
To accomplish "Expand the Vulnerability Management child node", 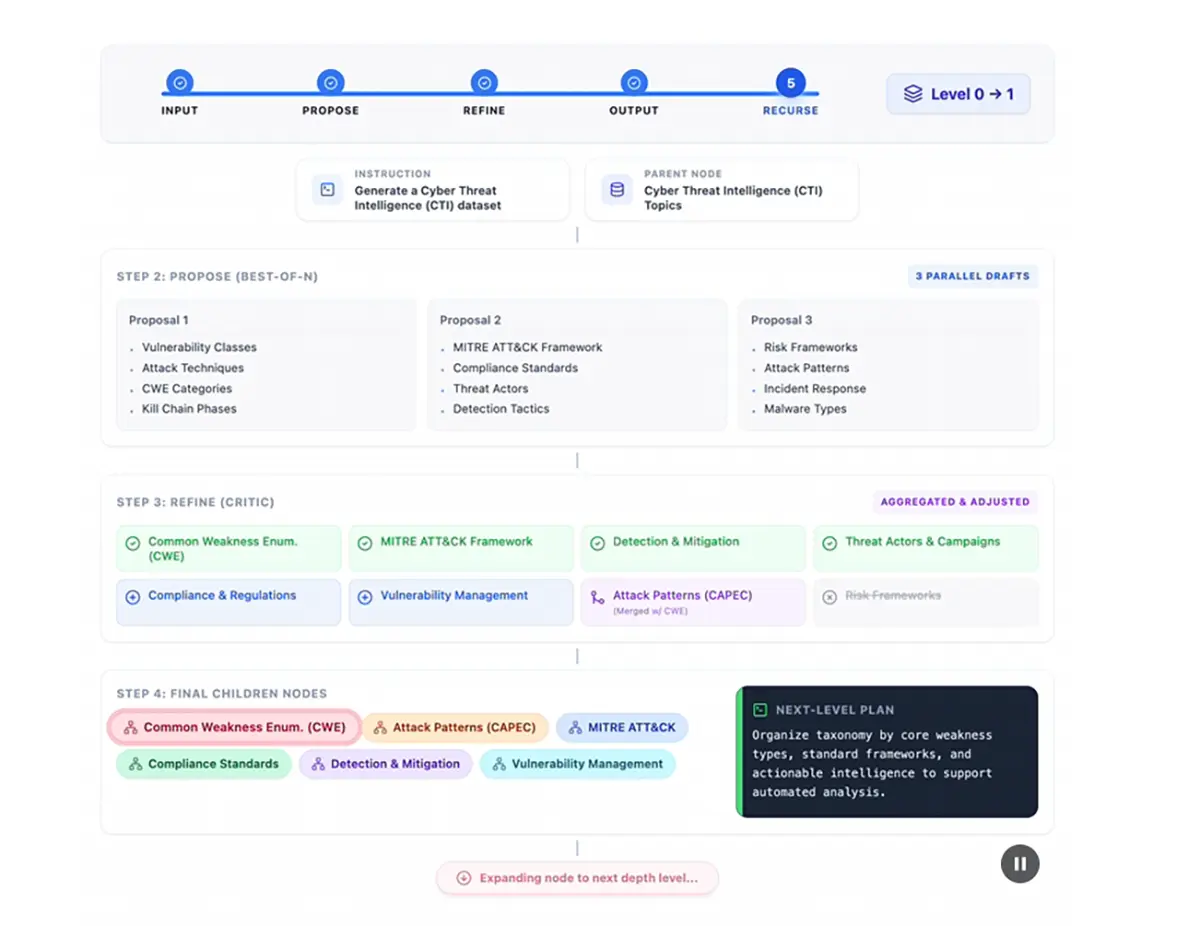I will pos(577,764).
